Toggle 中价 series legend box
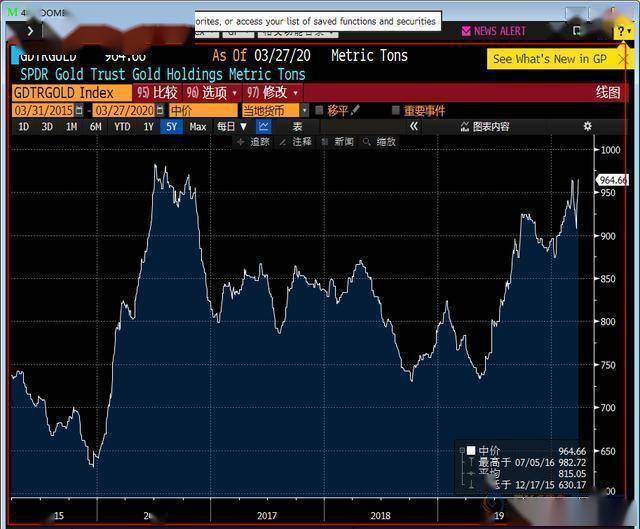The image size is (640, 529). (x=471, y=451)
